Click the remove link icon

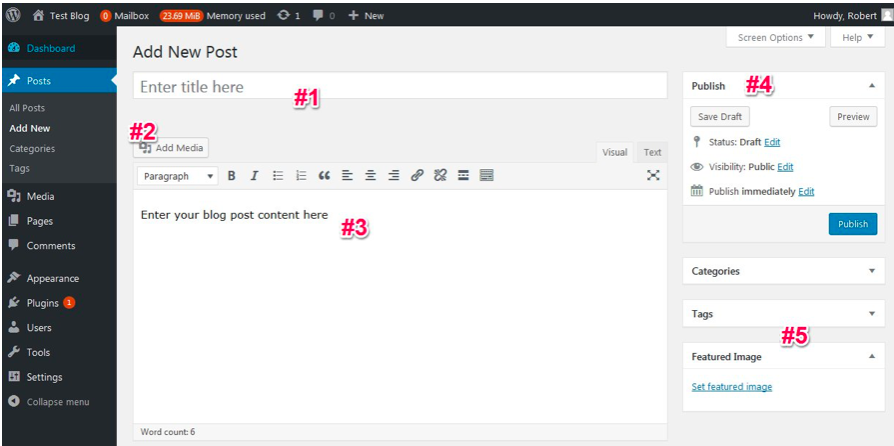click(x=440, y=176)
